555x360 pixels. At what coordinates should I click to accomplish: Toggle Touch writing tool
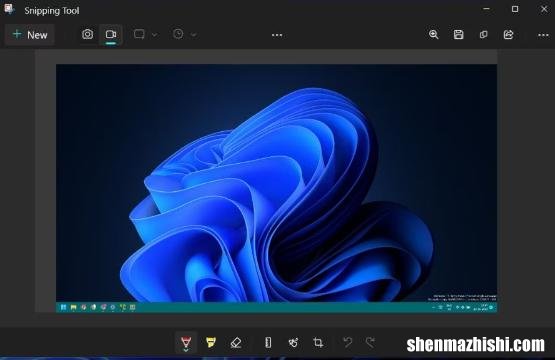(293, 342)
